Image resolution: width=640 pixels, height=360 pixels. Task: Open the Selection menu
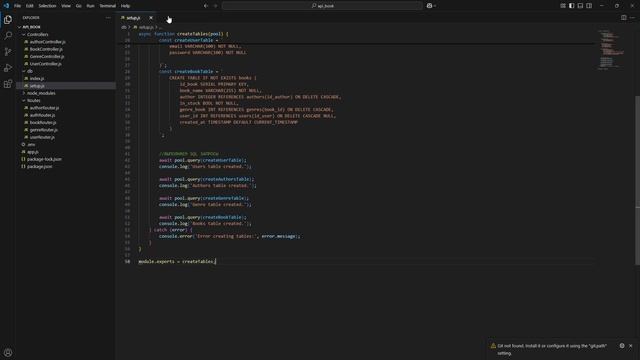47,6
